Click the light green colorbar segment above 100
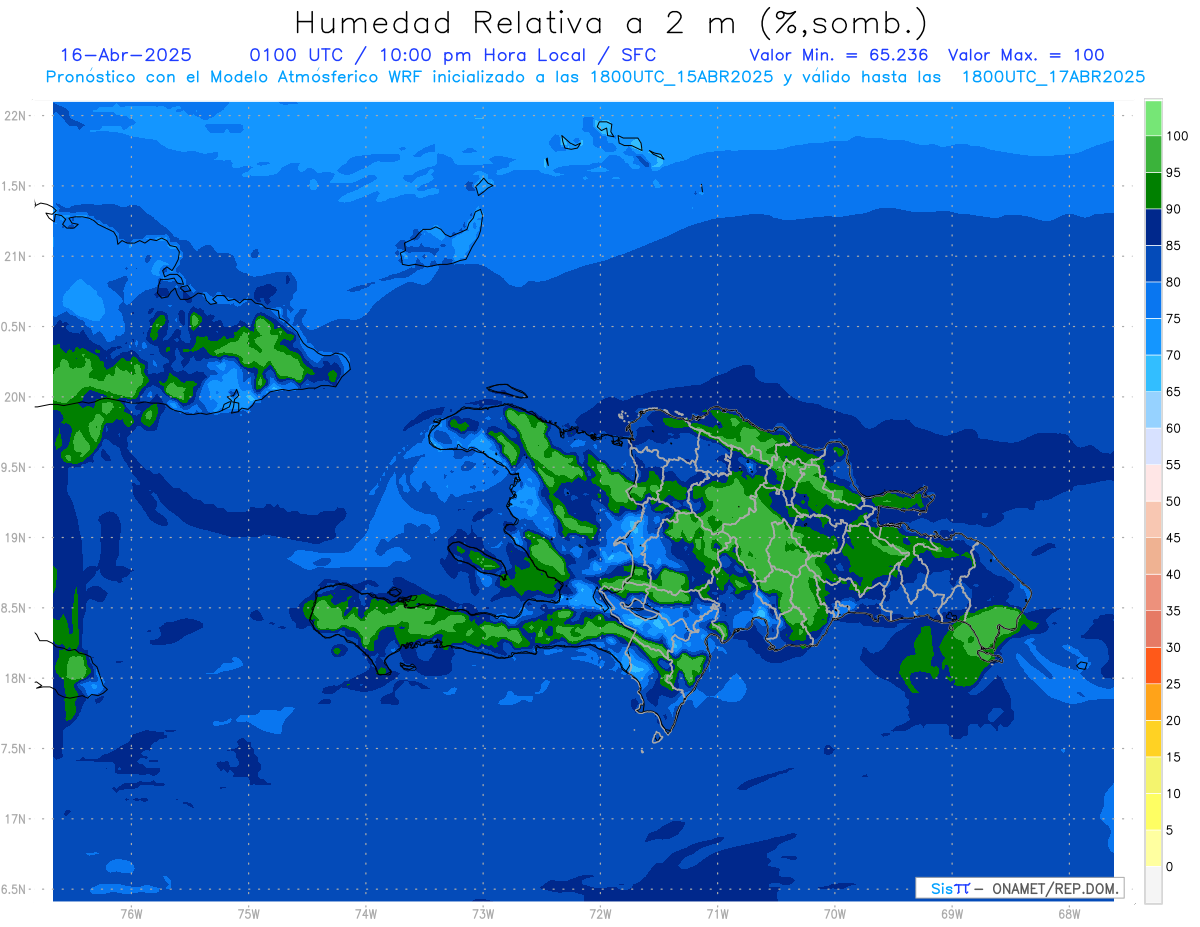This screenshot has height=927, width=1200. pos(1153,118)
